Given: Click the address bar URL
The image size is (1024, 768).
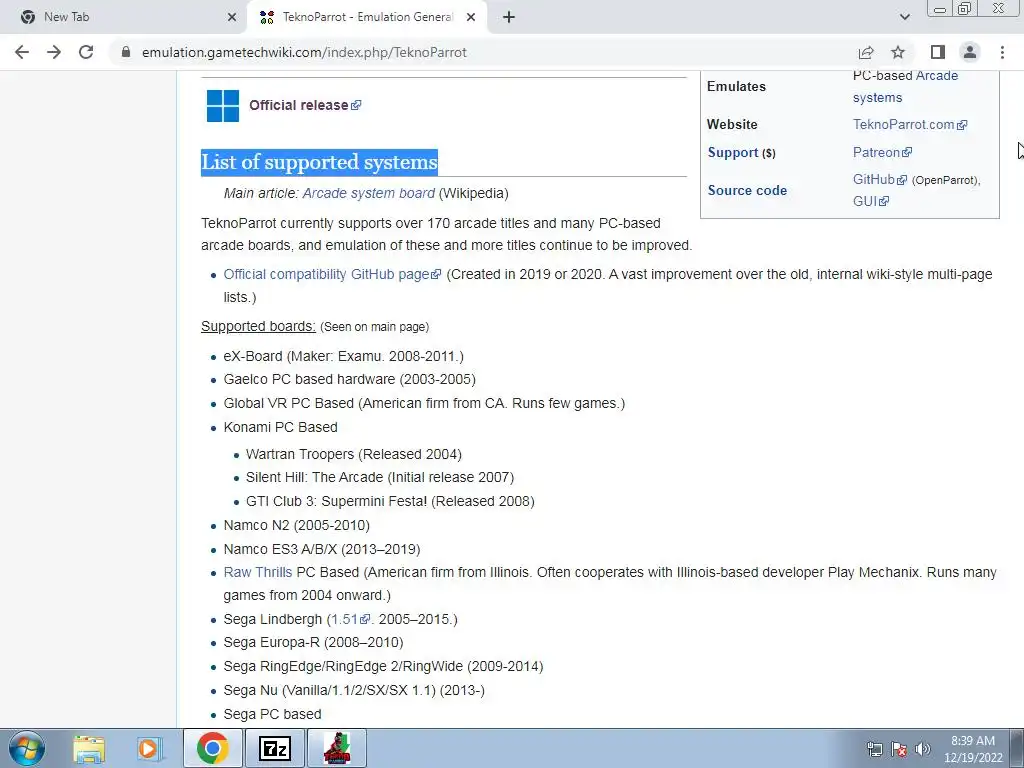Looking at the screenshot, I should coord(304,52).
